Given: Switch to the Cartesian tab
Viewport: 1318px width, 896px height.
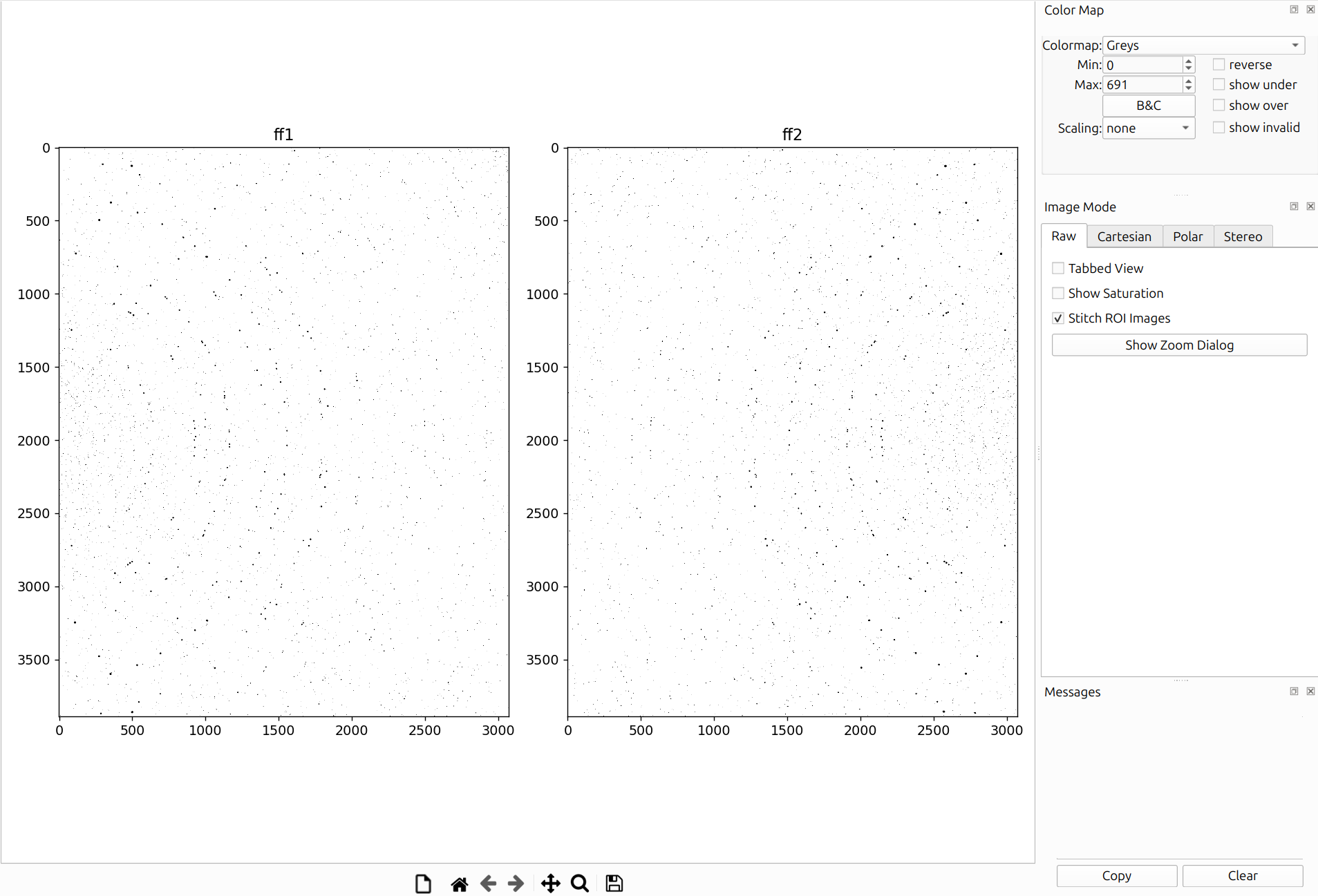Looking at the screenshot, I should pyautogui.click(x=1124, y=236).
